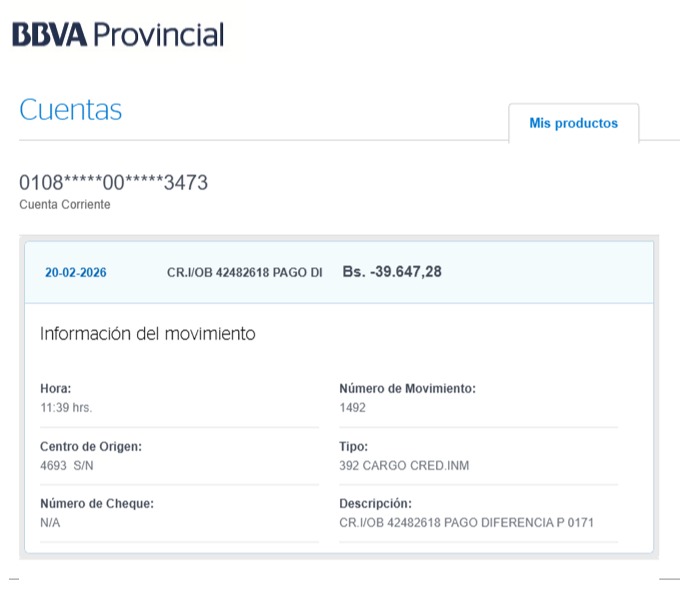Select the Centro de Origen label

(90, 446)
